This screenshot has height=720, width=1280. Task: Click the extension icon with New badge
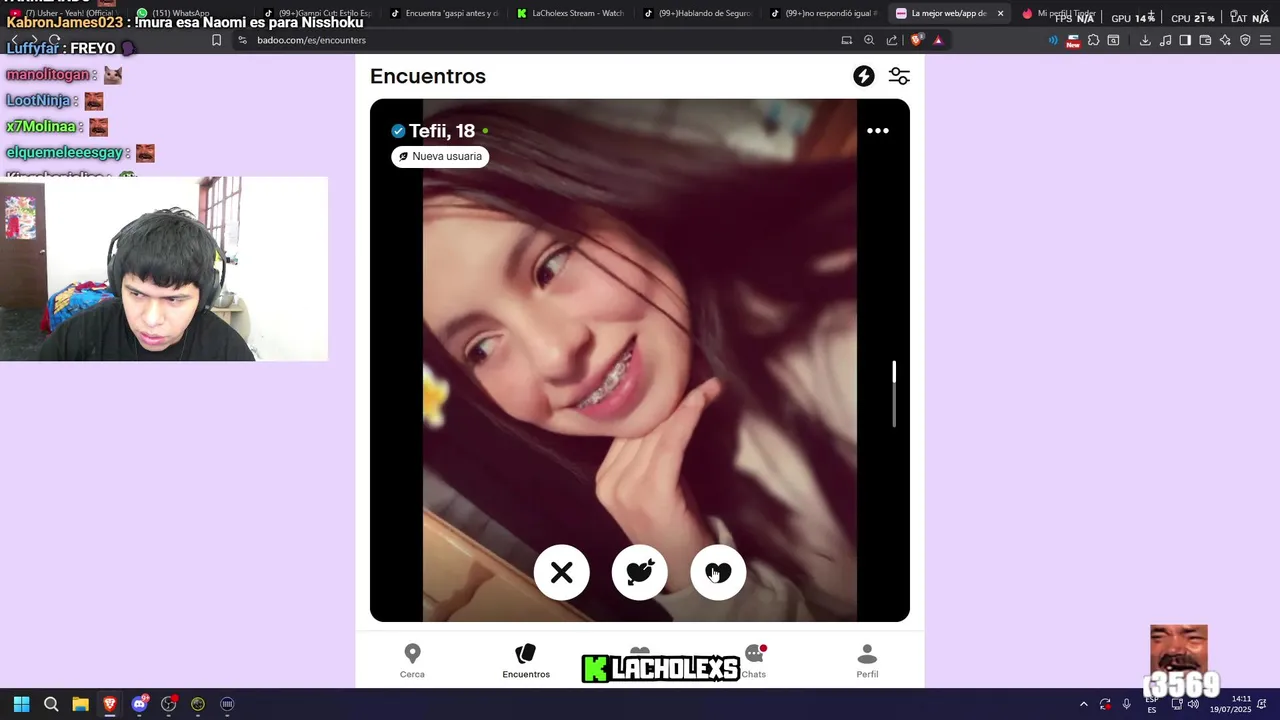[x=1073, y=41]
